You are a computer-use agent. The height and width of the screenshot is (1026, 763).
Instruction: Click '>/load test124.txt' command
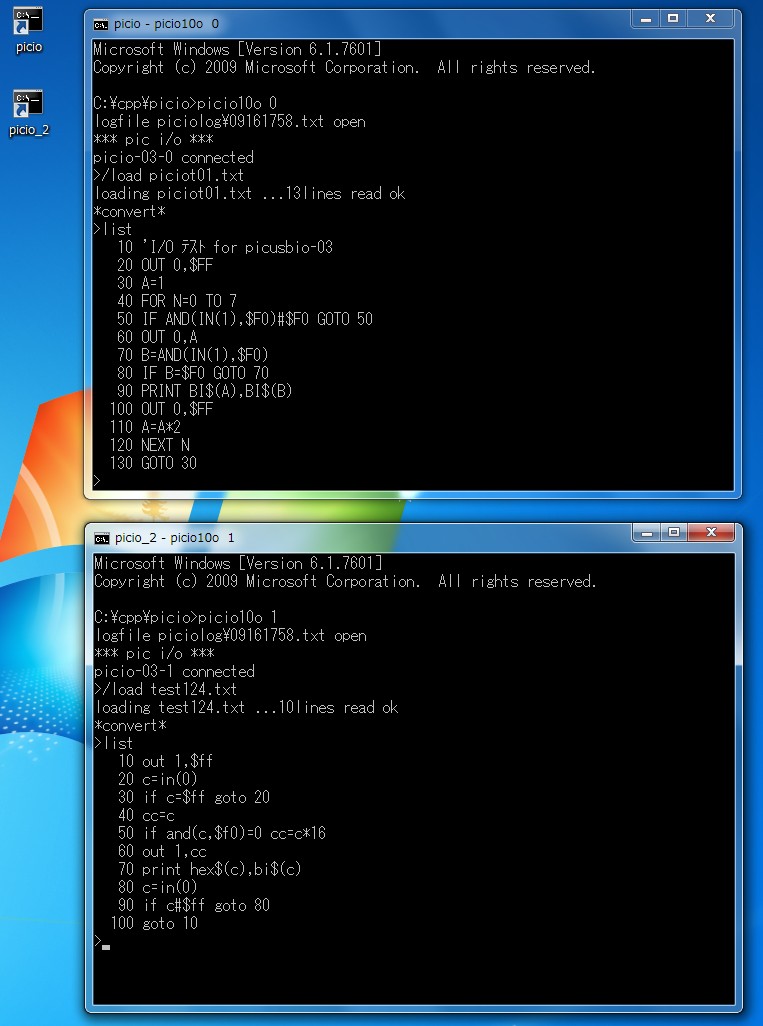coord(166,690)
